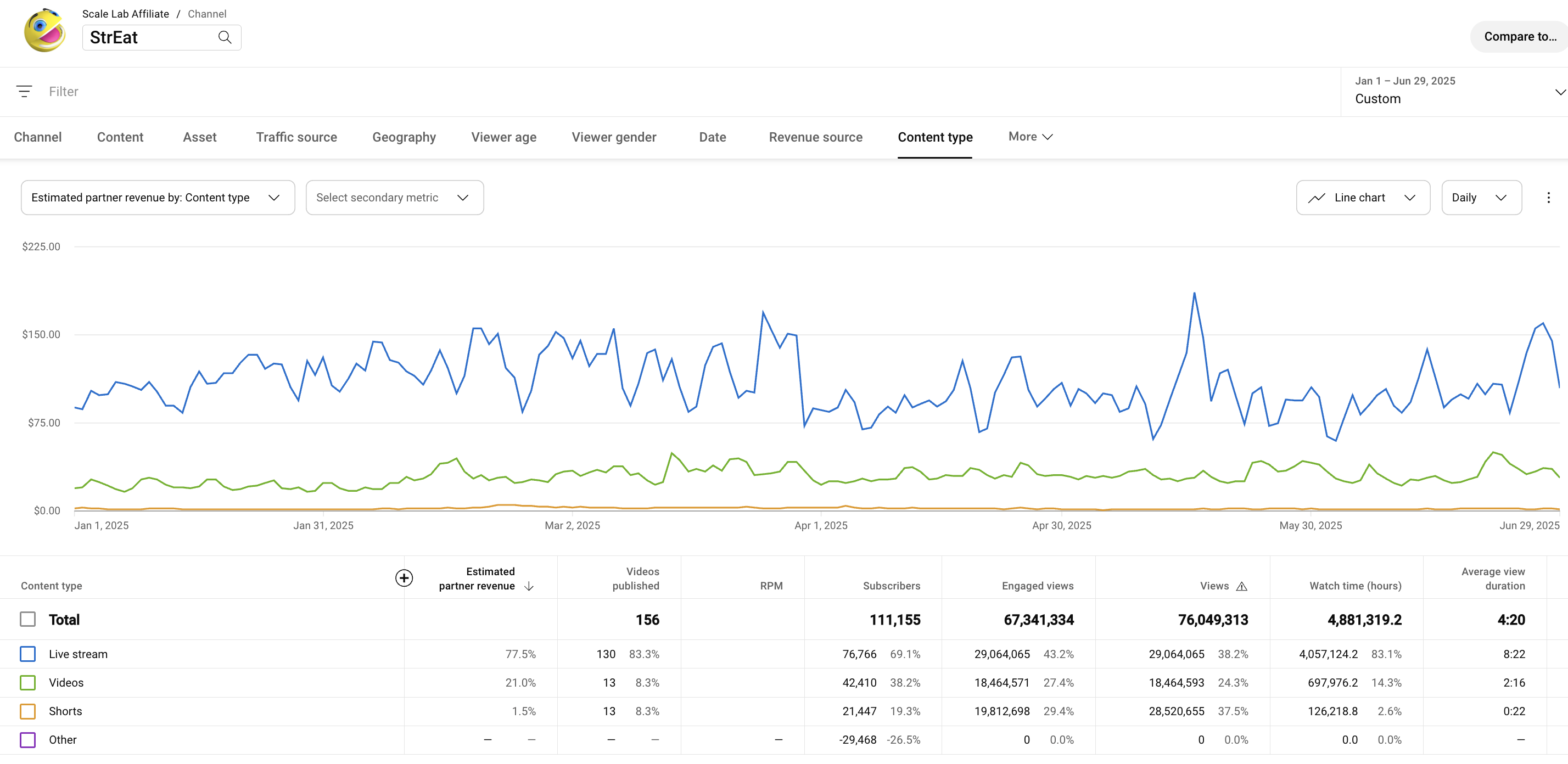Open the three-dot chart options menu
The image size is (1568, 764).
point(1548,197)
